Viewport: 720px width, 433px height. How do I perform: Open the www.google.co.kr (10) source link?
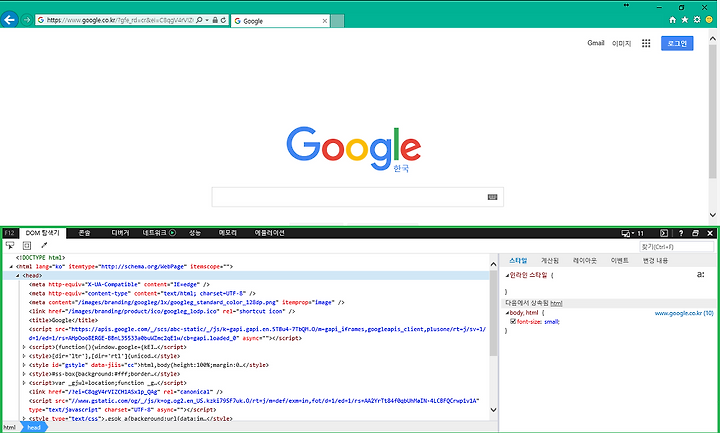tap(684, 313)
